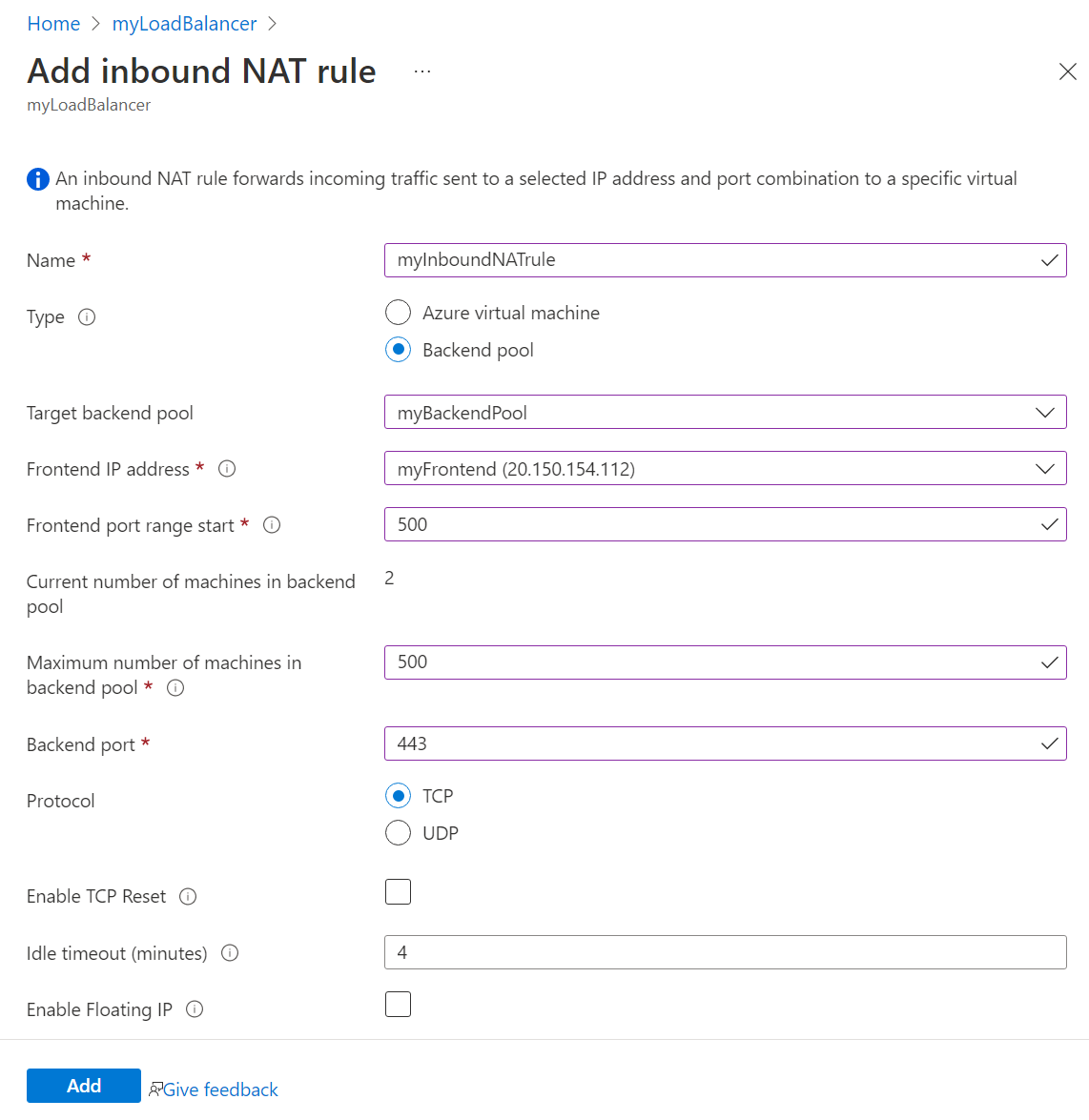The width and height of the screenshot is (1089, 1120).
Task: Click the Enable Floating IP info icon
Action: point(195,1009)
